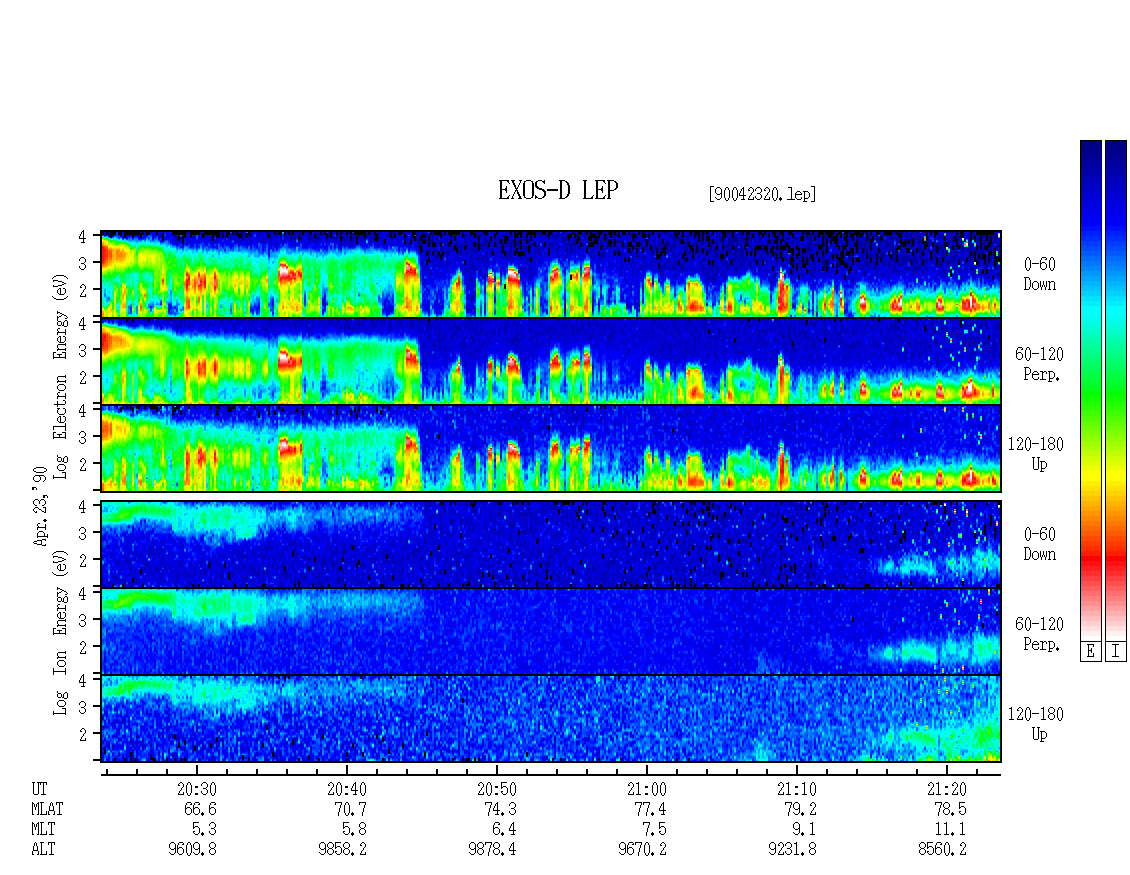The width and height of the screenshot is (1130, 875).
Task: Open the electron 60-120 Perp. spectrogram panel
Action: [x=551, y=360]
